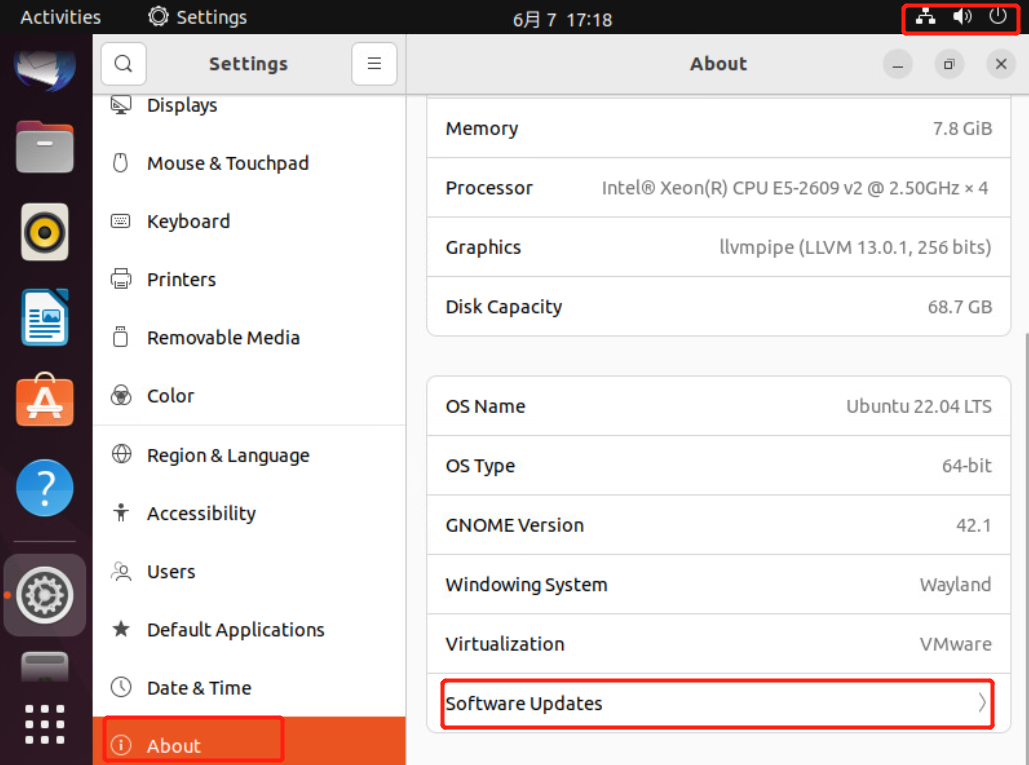Open Region & Language settings

point(227,455)
